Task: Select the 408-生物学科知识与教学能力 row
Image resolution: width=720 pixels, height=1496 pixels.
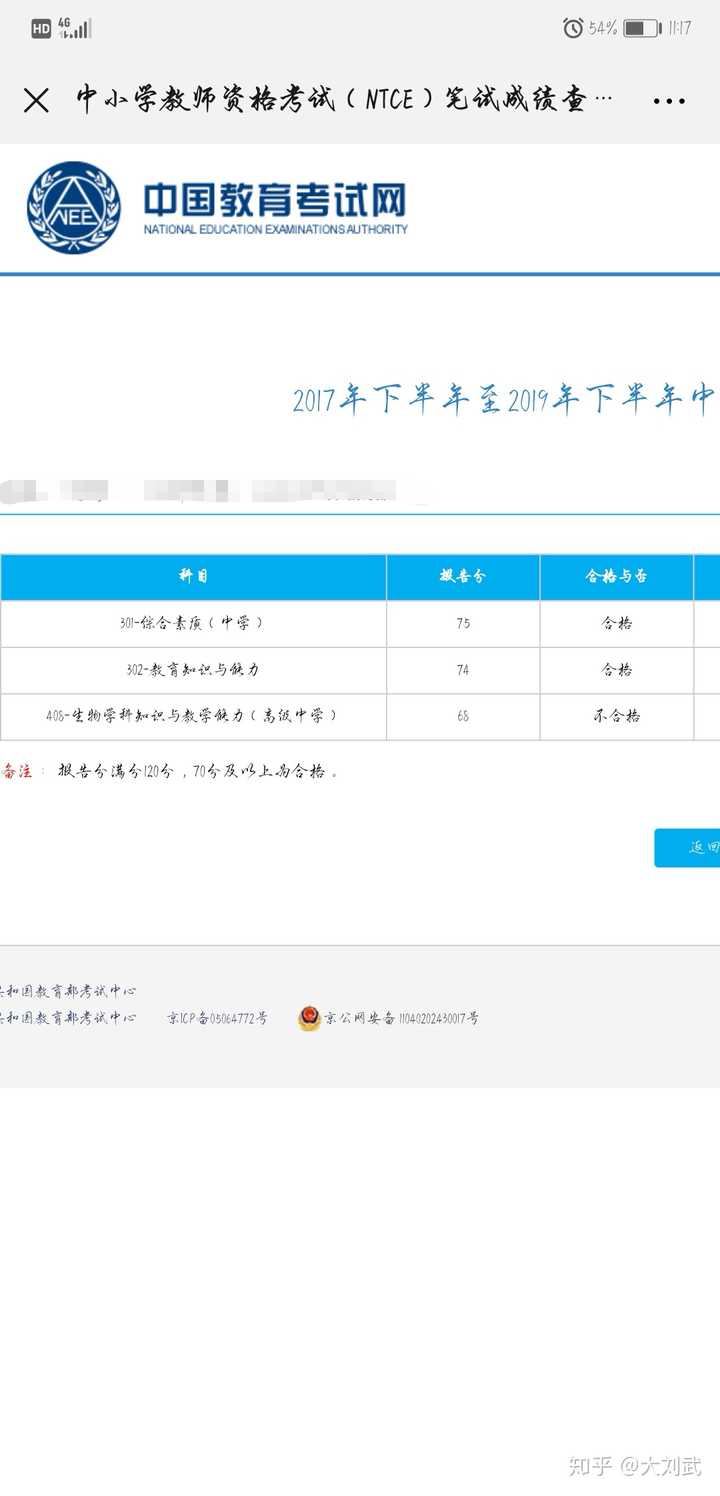Action: pyautogui.click(x=360, y=716)
